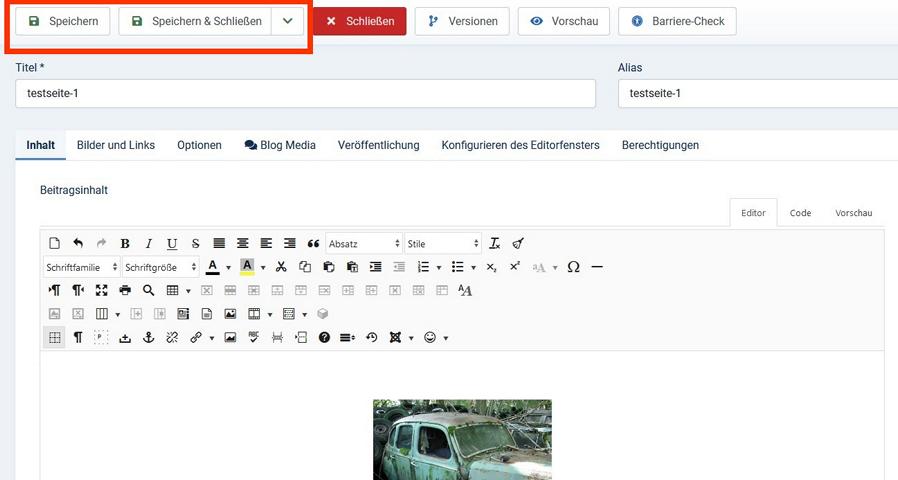Apply bold formatting

coord(125,243)
